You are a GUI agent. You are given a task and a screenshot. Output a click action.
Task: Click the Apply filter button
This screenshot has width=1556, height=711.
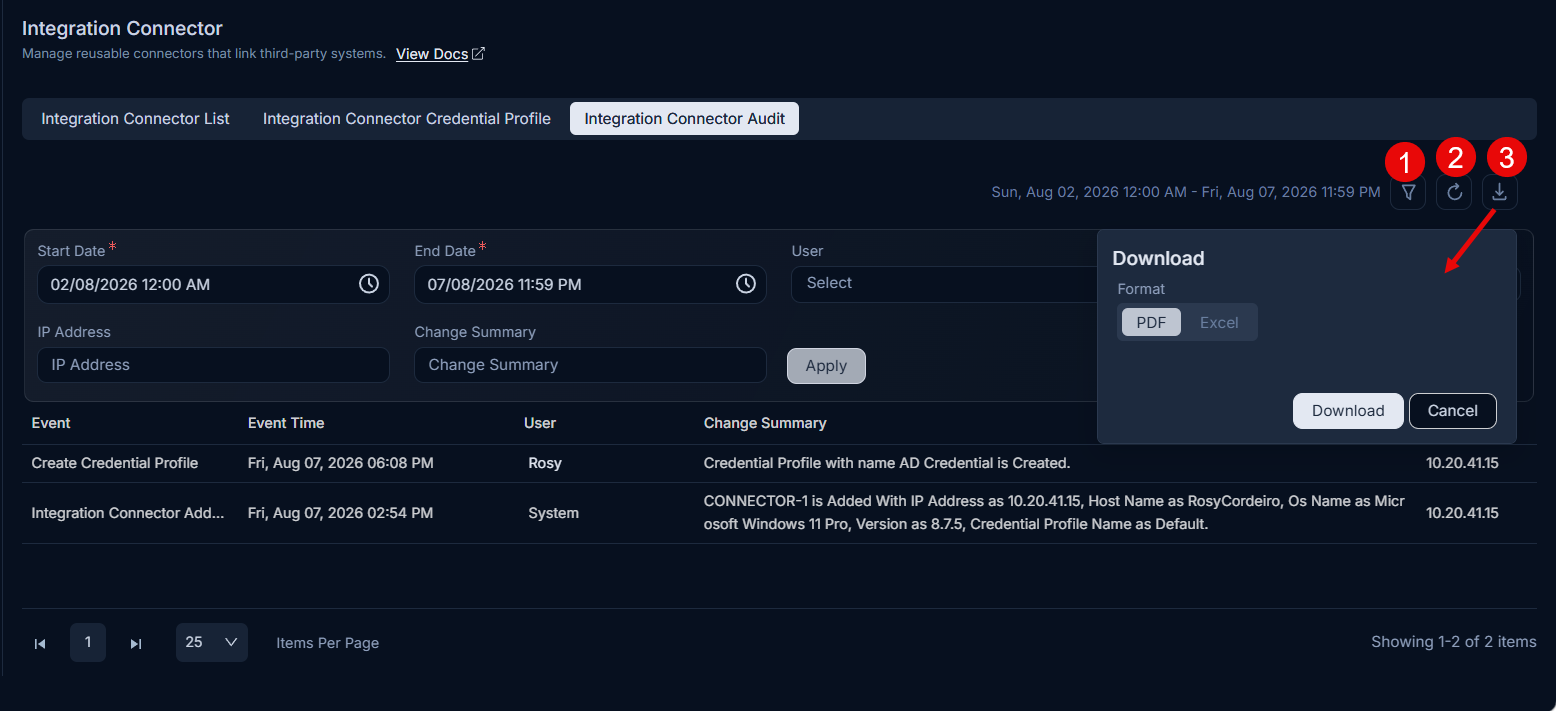(x=826, y=366)
